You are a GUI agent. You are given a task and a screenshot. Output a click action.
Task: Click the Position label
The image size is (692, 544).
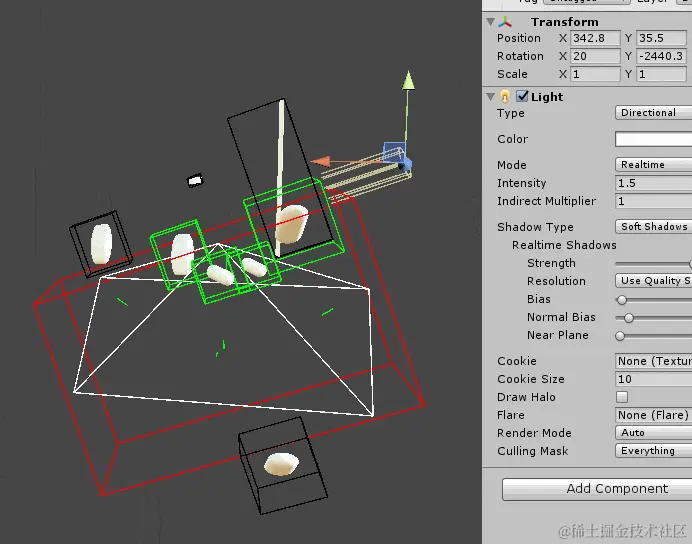519,38
